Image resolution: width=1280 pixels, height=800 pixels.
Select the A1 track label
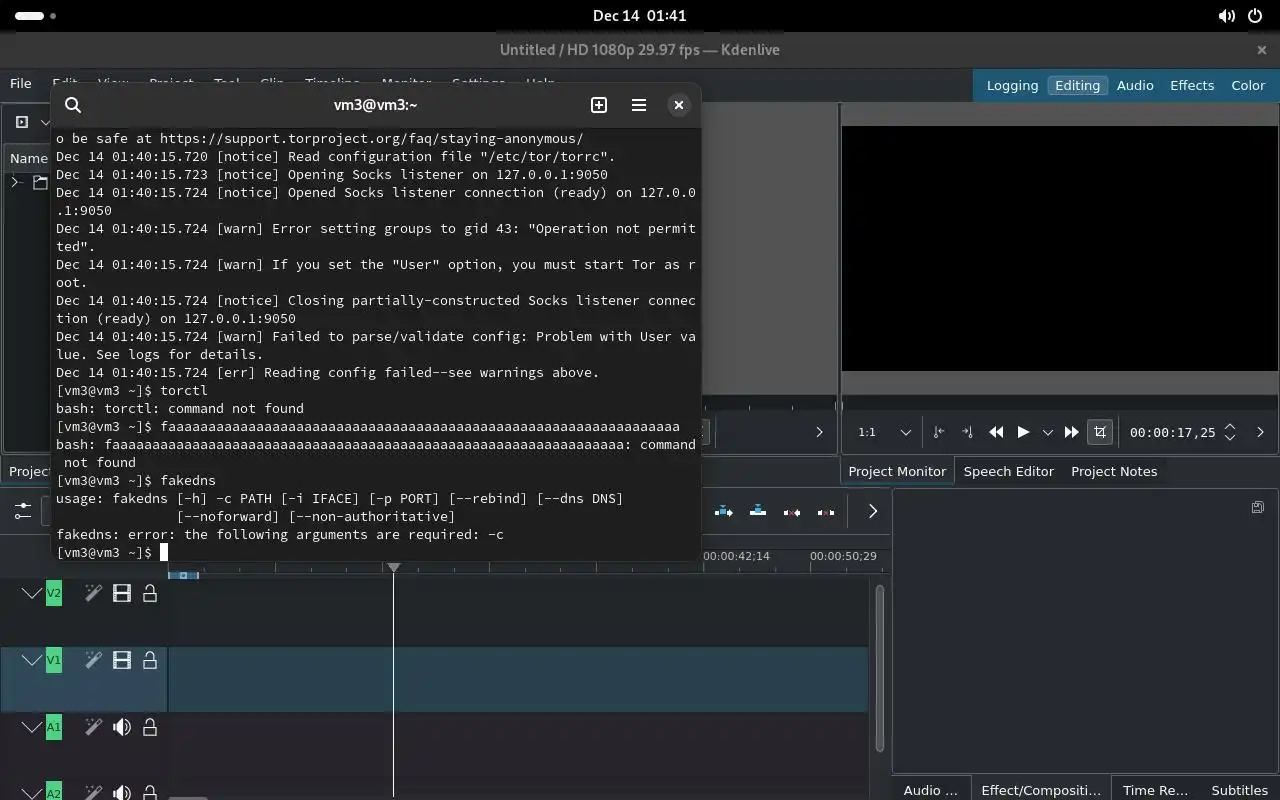[x=54, y=727]
